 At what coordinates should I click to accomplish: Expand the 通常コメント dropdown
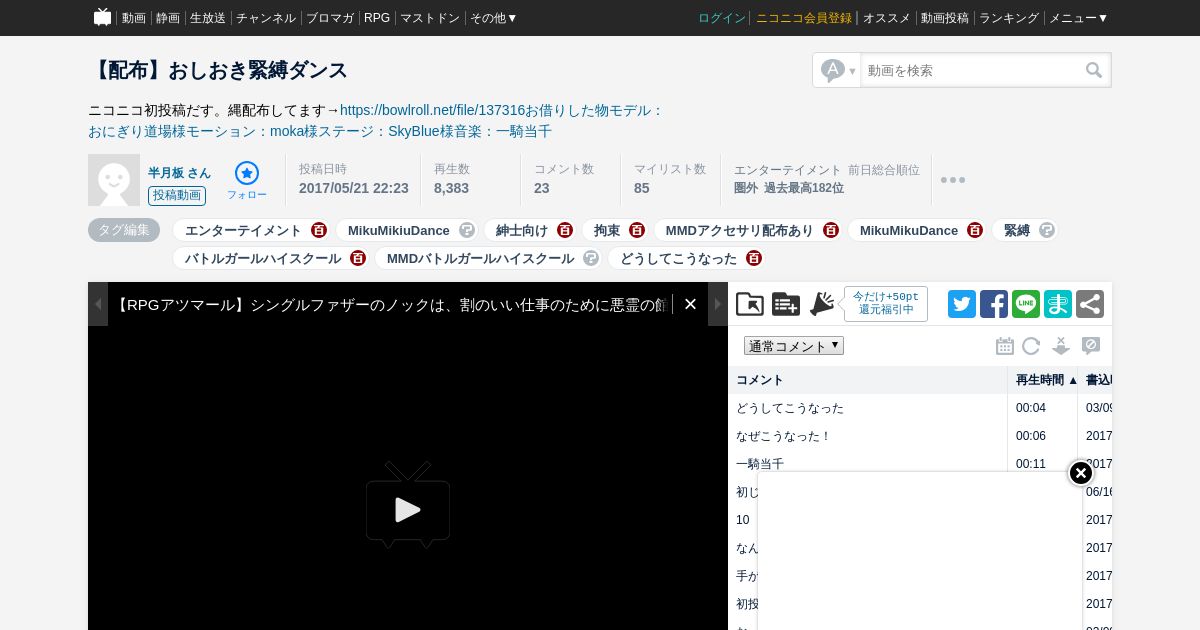[794, 346]
